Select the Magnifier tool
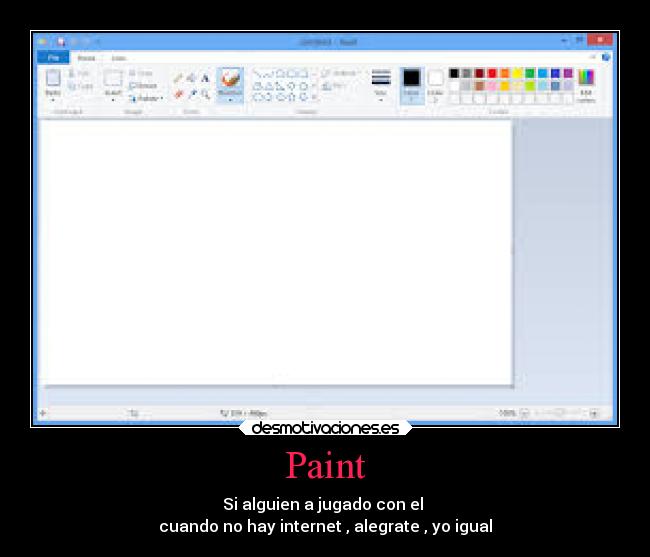 [205, 94]
